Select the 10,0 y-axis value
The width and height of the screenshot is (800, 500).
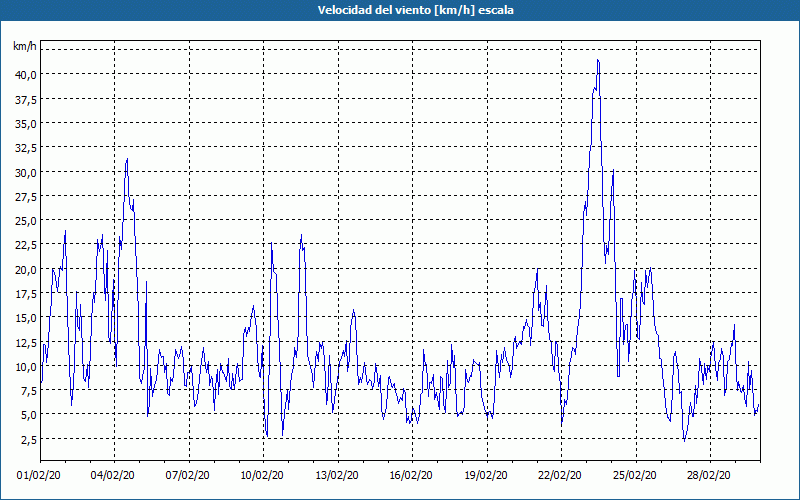click(26, 367)
